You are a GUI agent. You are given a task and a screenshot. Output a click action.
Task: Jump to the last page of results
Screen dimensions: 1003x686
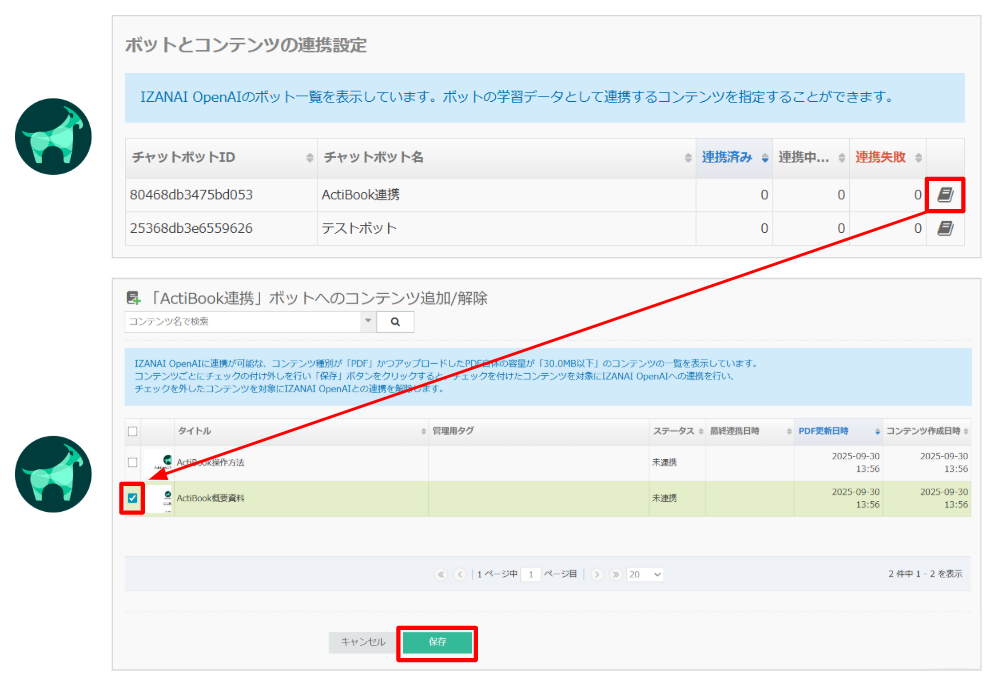pyautogui.click(x=614, y=575)
